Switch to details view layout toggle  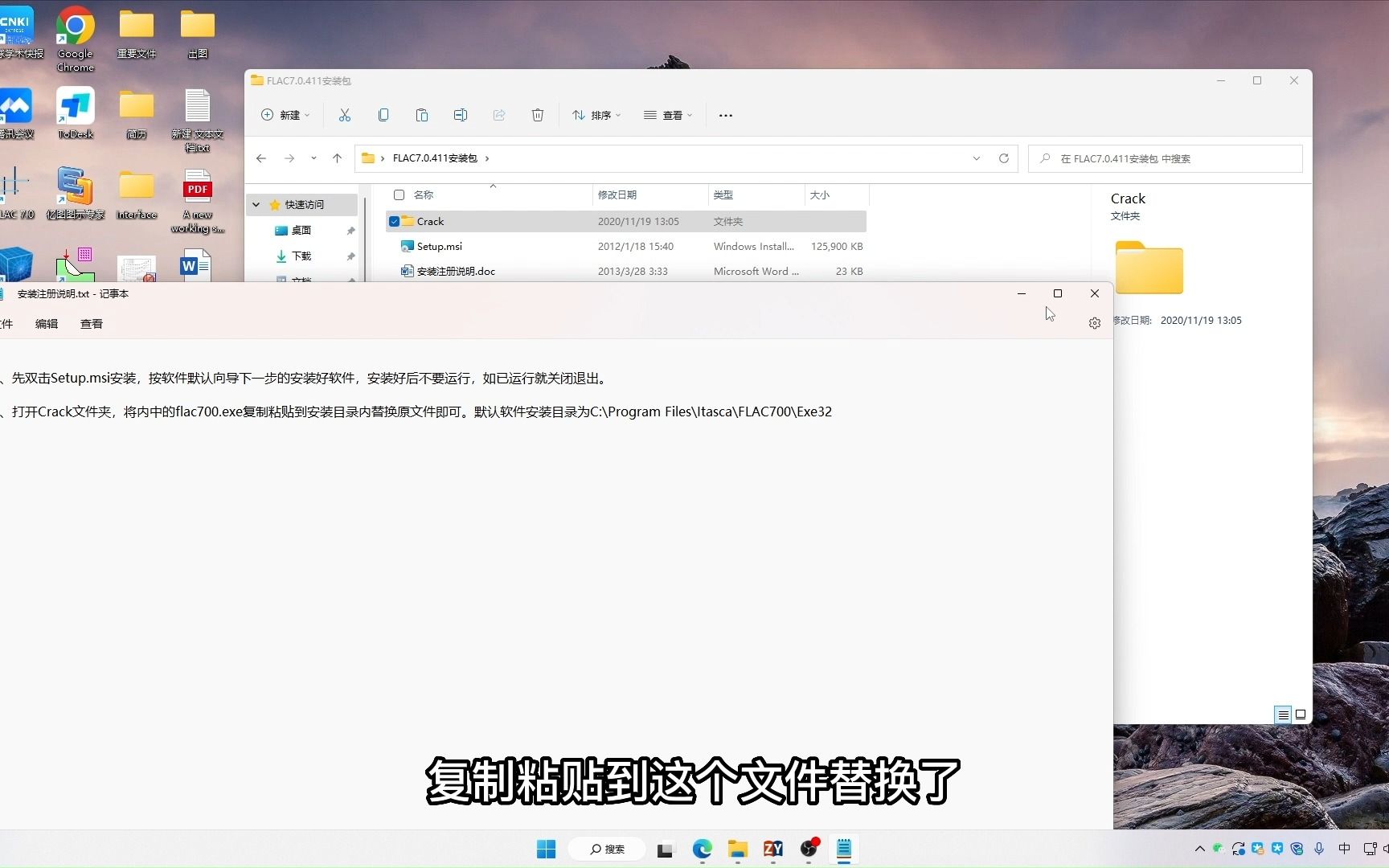tap(1283, 714)
